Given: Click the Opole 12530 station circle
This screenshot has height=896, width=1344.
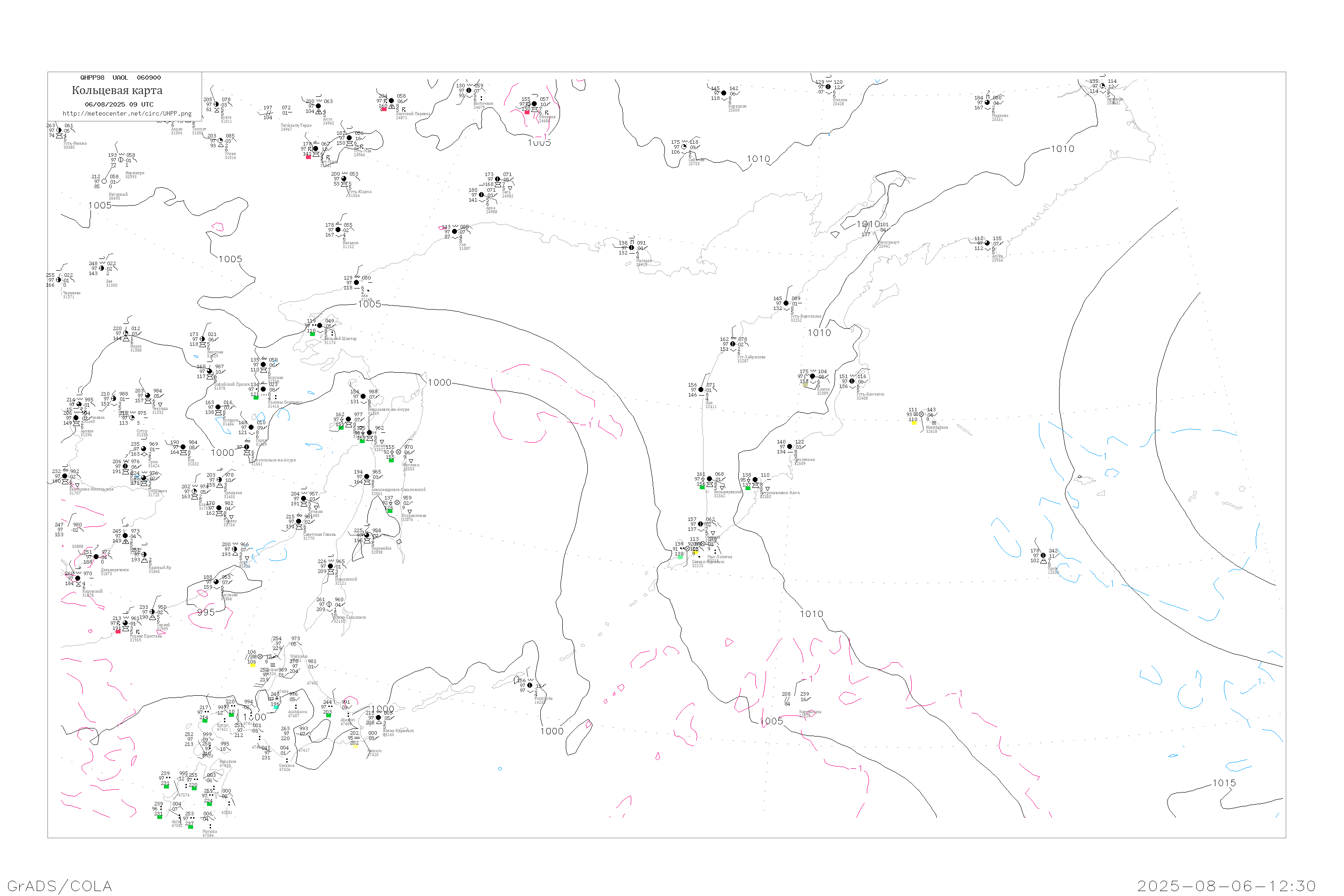Looking at the screenshot, I should point(1043,556).
